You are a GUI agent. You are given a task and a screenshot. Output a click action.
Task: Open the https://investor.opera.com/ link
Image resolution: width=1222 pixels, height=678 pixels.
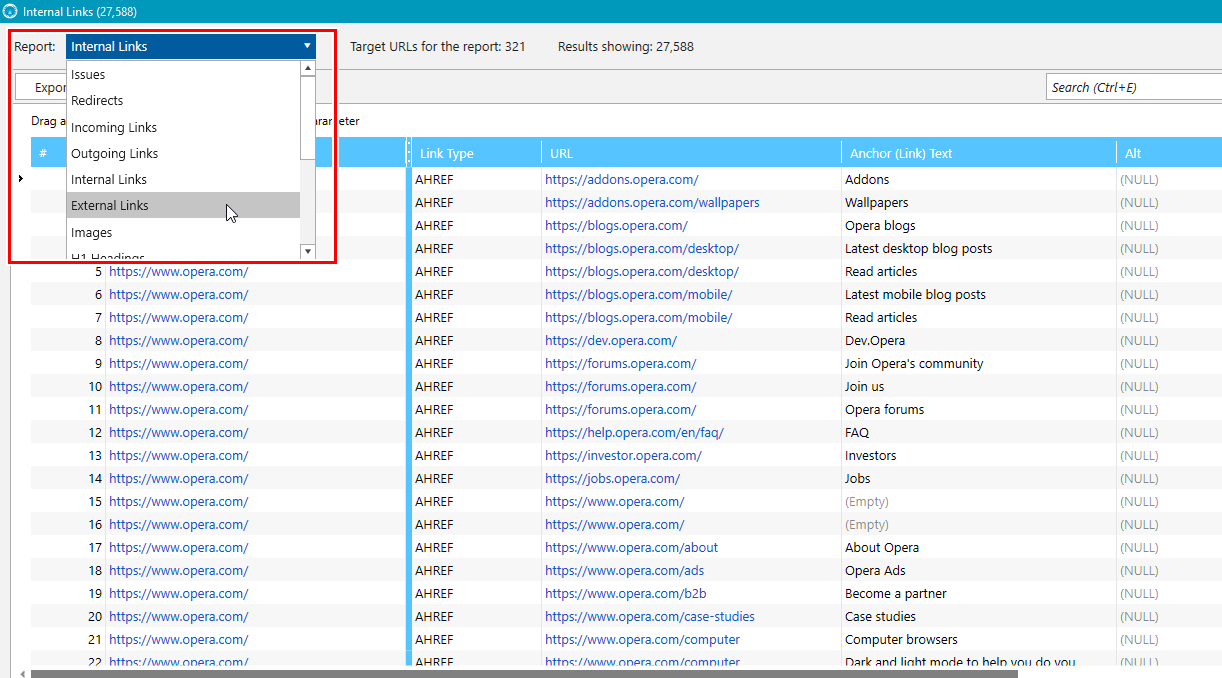623,455
